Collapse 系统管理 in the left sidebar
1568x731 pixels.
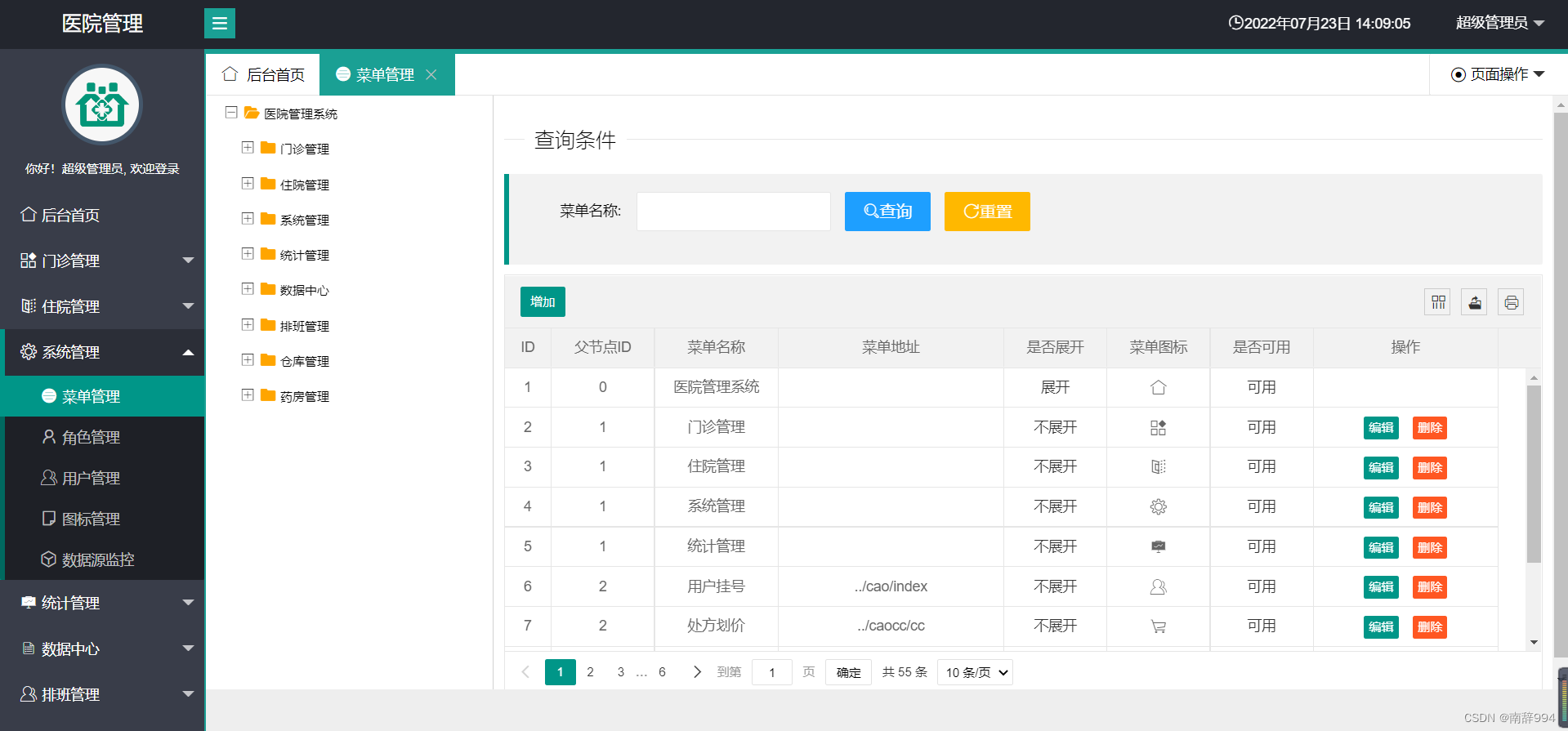pos(102,352)
